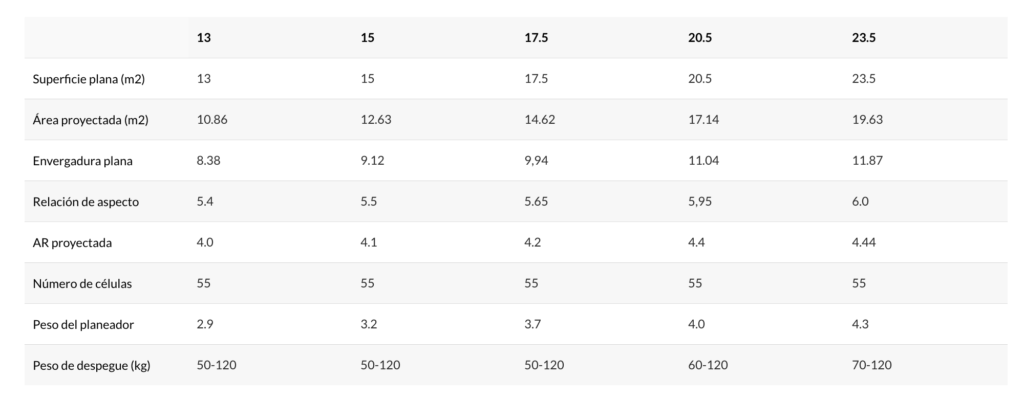1024x400 pixels.
Task: Select the Peso de despegue (kg) label
Action: pos(91,365)
